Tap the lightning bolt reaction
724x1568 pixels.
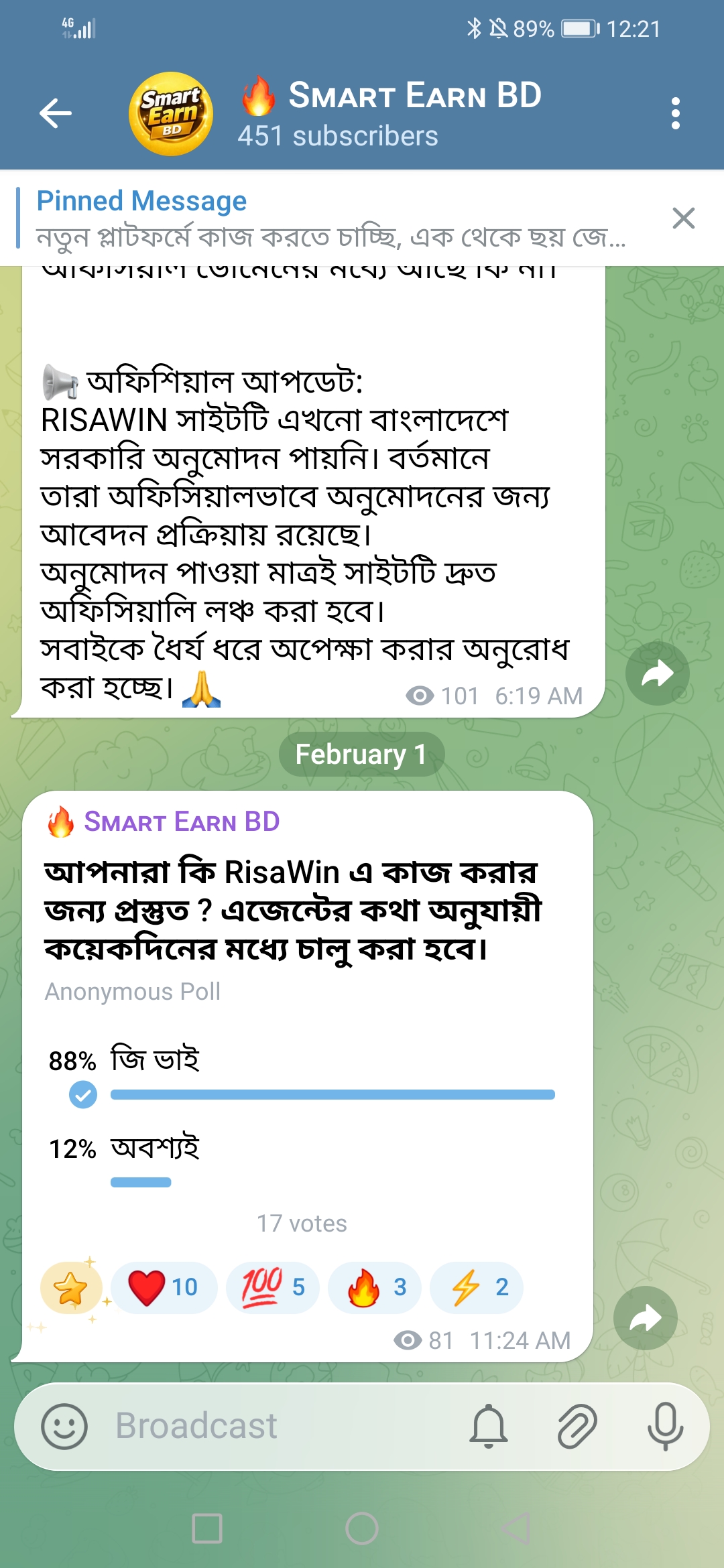(x=477, y=1287)
